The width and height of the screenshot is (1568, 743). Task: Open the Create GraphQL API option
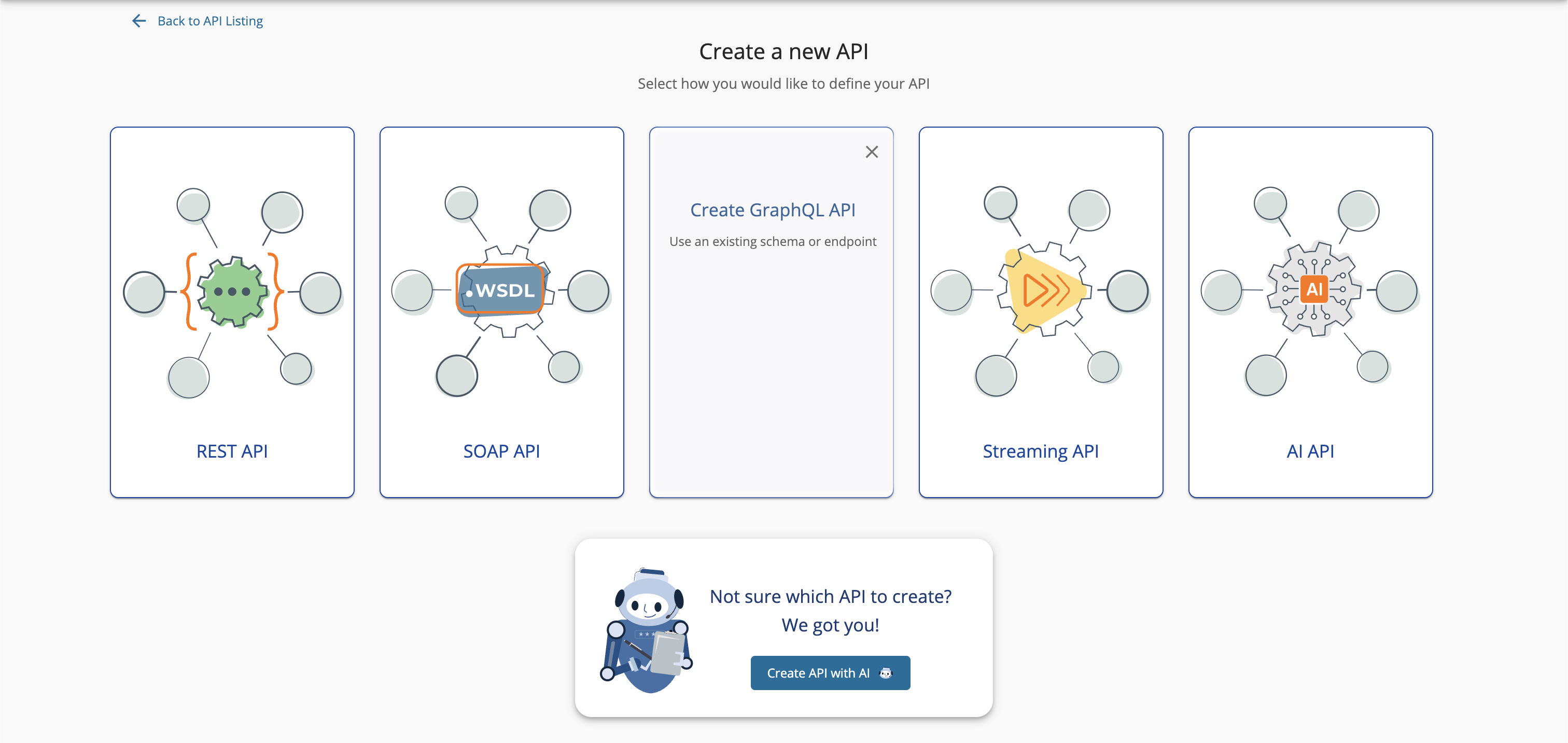point(772,210)
